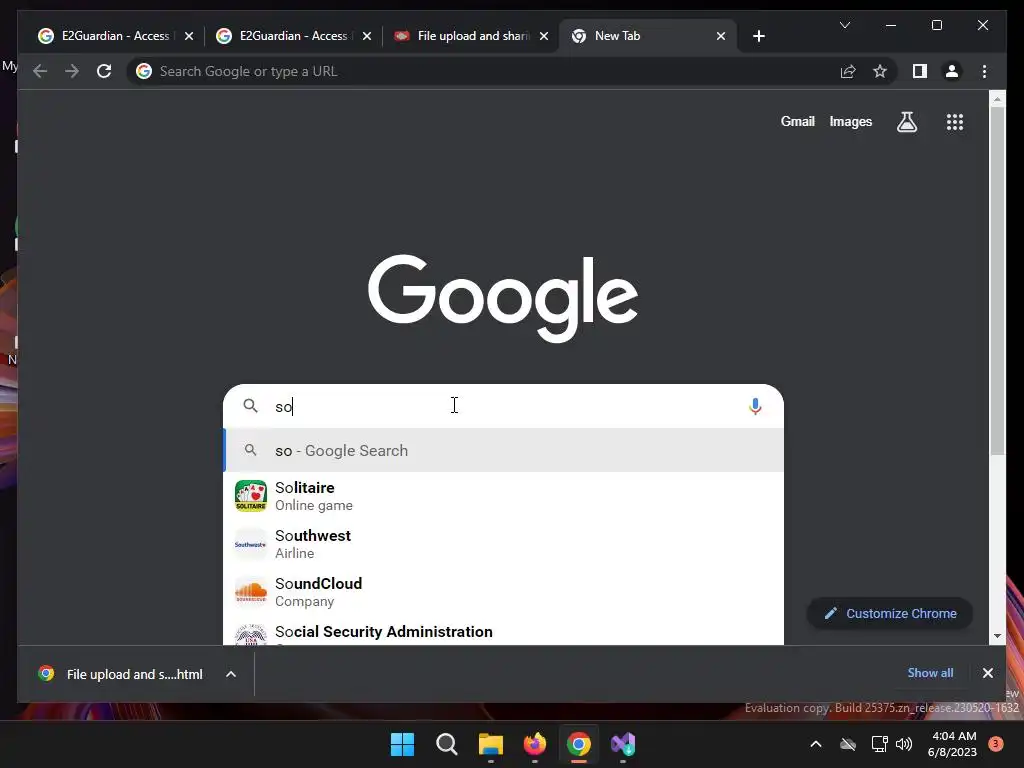The image size is (1024, 768).
Task: Open the Search Labs flask icon
Action: point(906,121)
